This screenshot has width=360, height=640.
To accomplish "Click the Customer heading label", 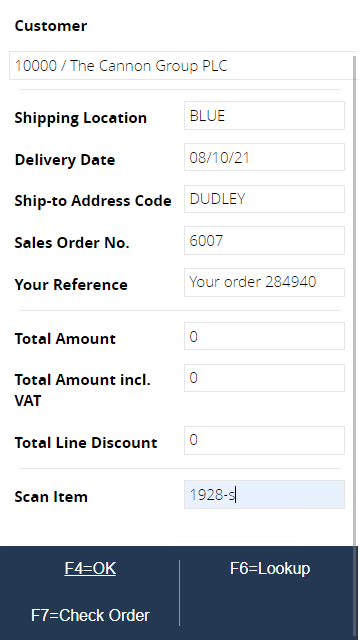I will click(51, 26).
